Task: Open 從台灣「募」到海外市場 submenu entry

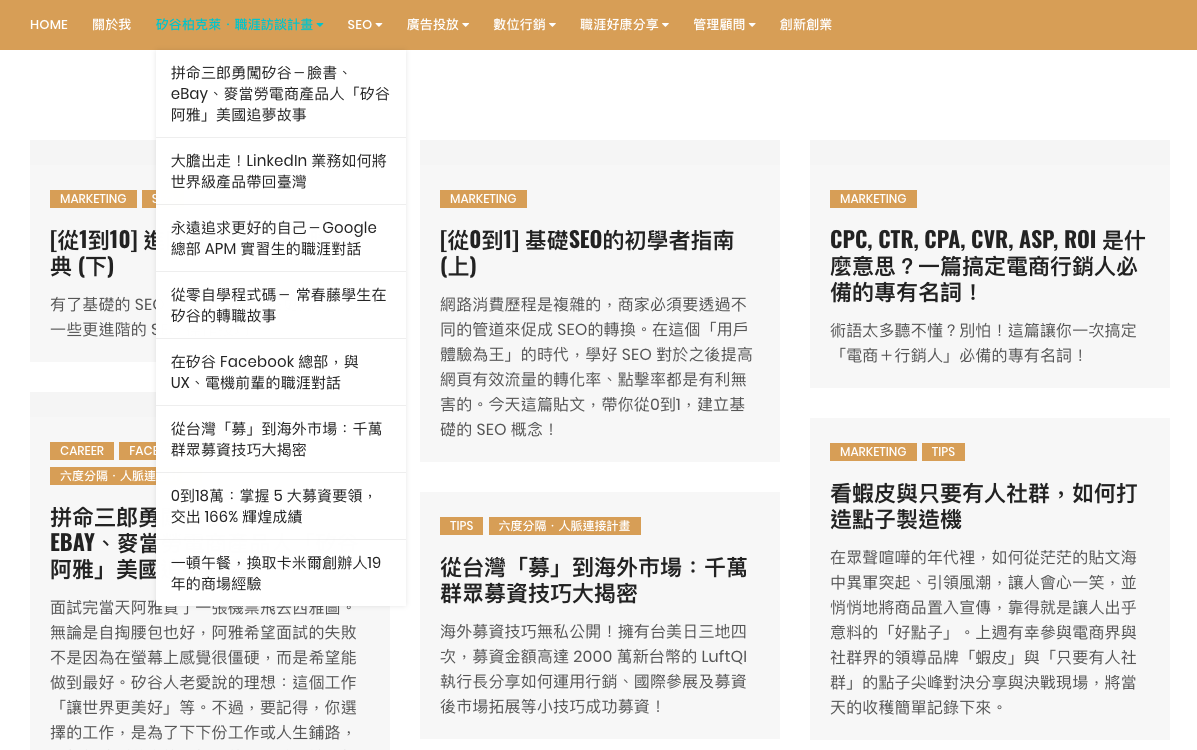Action: tap(281, 439)
